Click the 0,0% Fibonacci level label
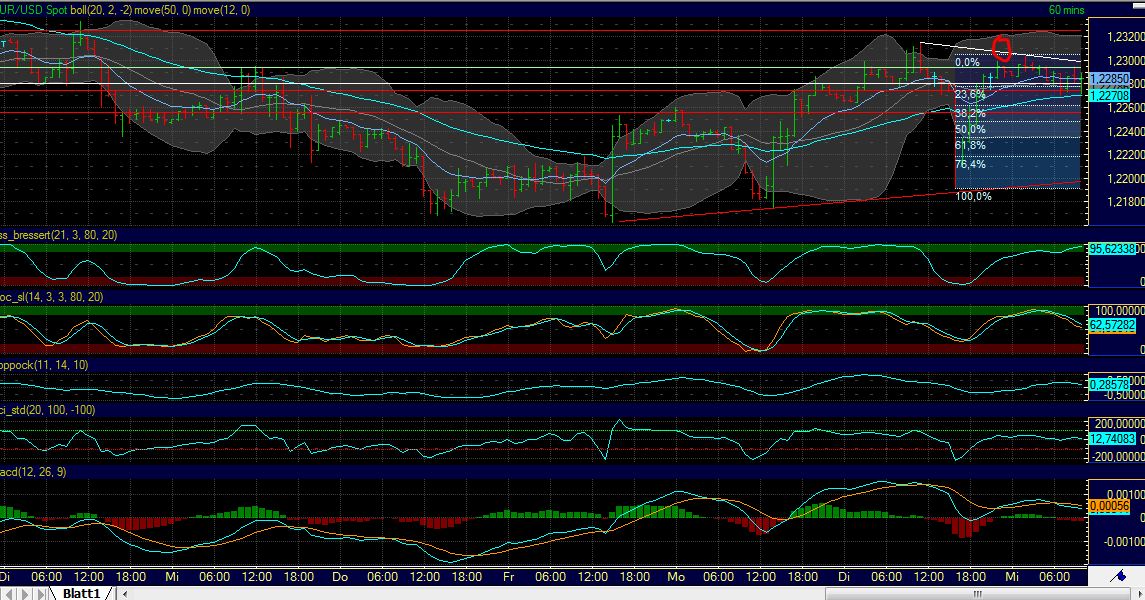Image resolution: width=1145 pixels, height=600 pixels. point(968,62)
